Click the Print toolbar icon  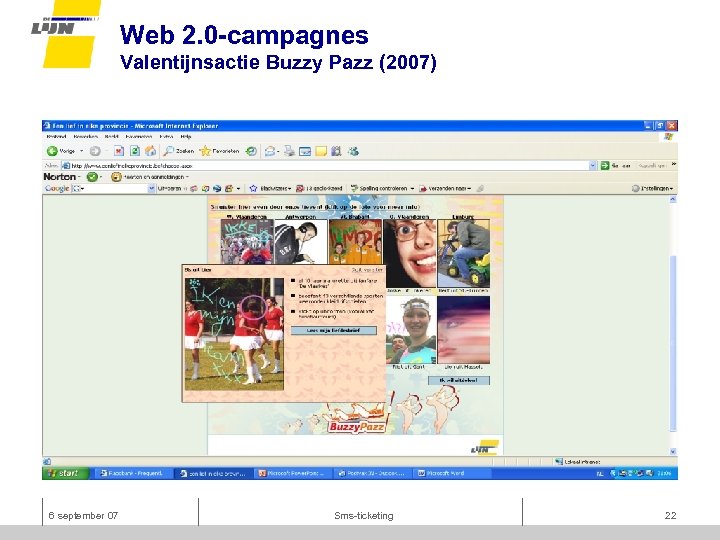289,151
